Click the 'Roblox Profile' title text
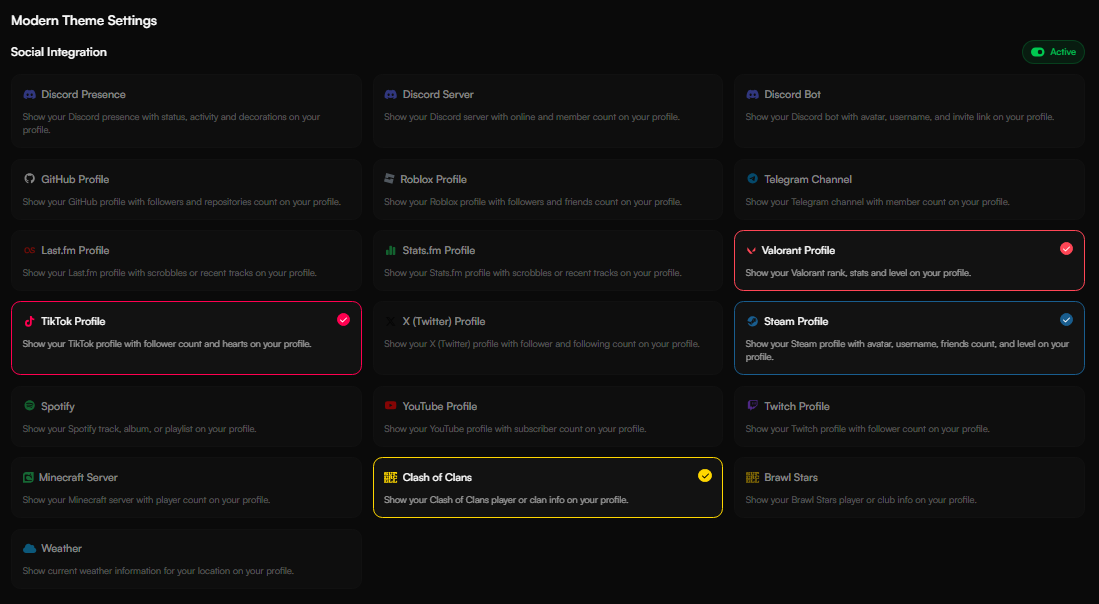Viewport: 1099px width, 604px height. coord(433,179)
